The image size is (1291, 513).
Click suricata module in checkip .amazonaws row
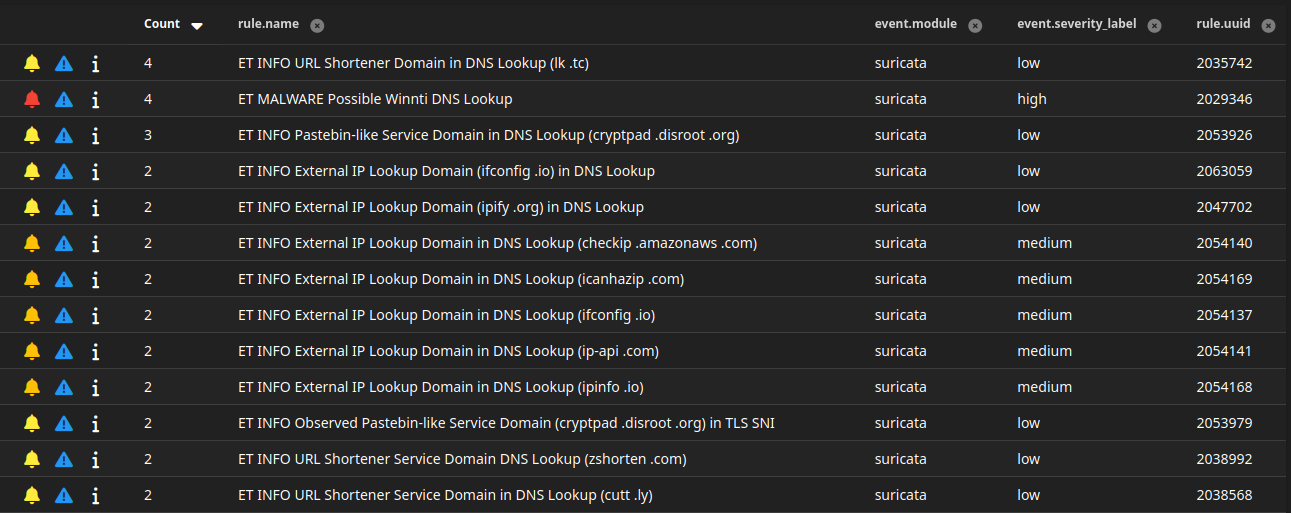point(900,243)
